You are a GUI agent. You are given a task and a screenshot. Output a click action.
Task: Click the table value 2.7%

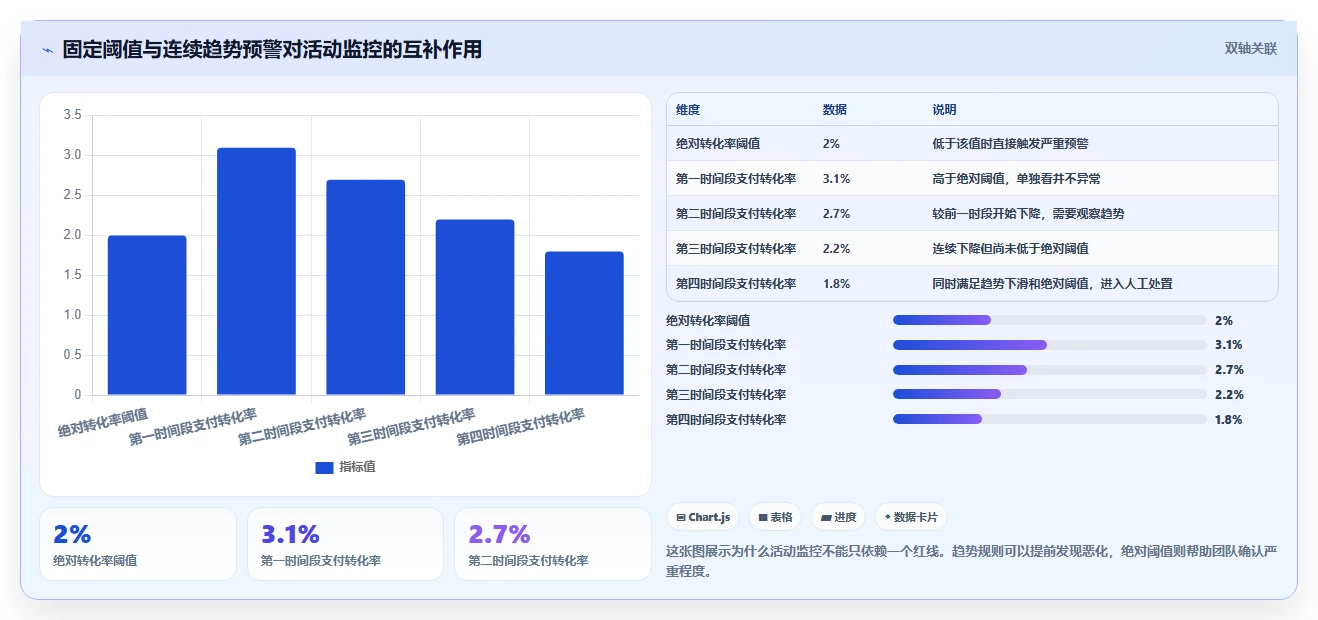(x=836, y=214)
